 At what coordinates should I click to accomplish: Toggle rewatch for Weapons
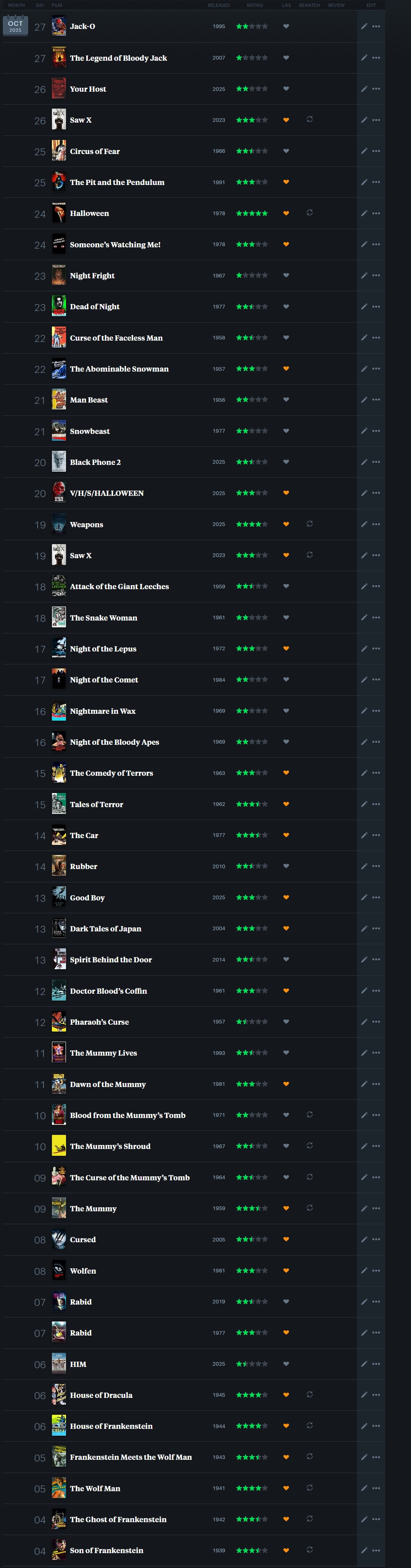tap(310, 524)
